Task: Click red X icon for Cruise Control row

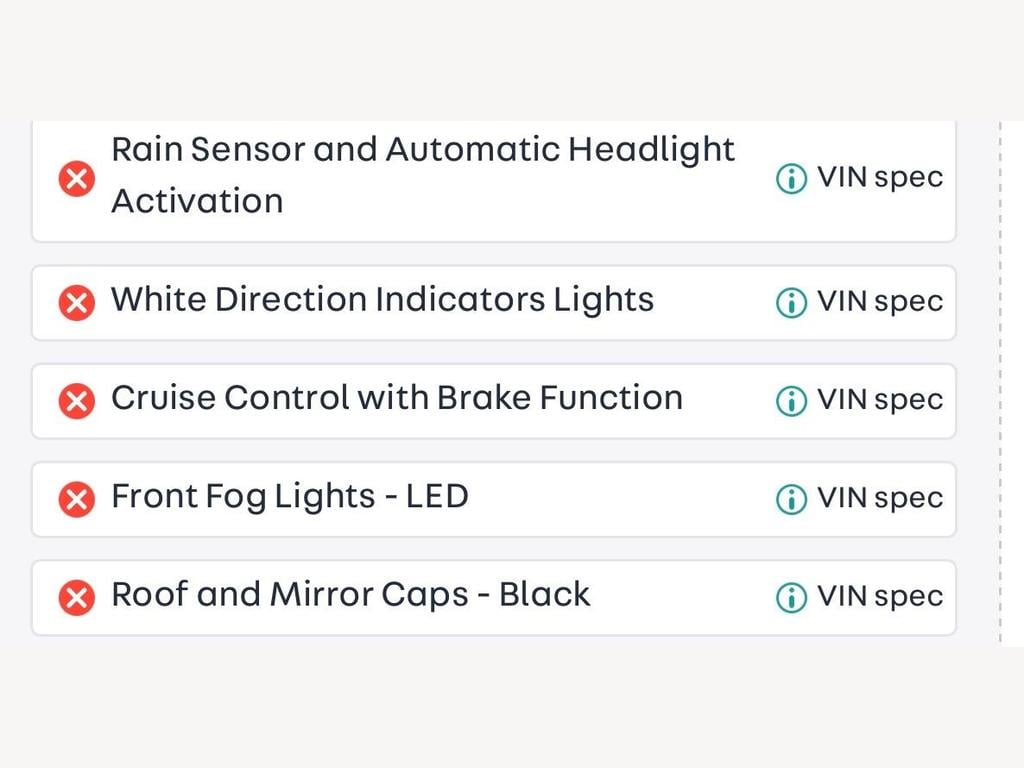Action: click(x=77, y=401)
